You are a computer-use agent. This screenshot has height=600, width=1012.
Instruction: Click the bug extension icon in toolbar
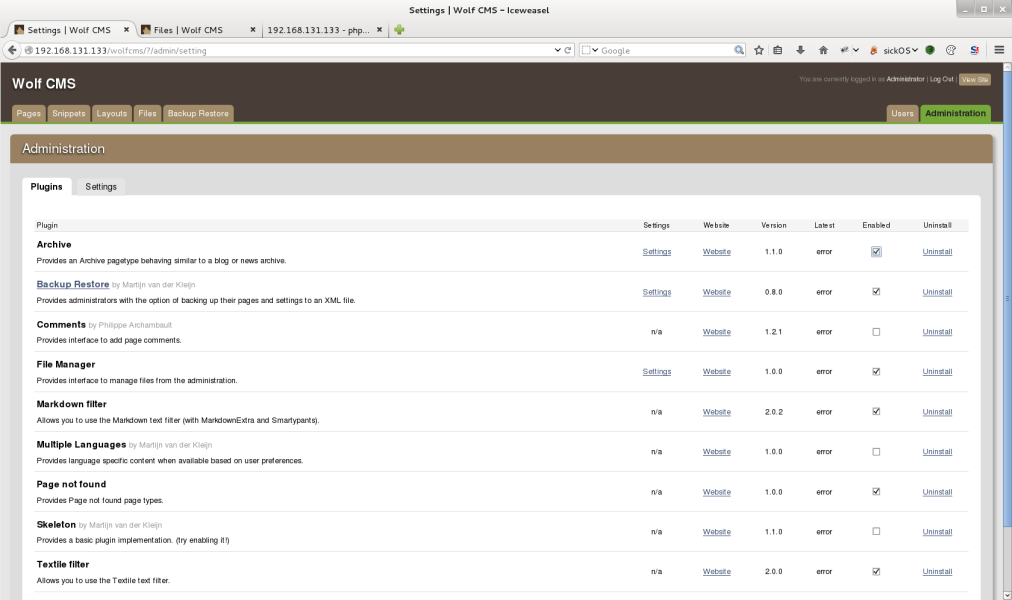(844, 50)
